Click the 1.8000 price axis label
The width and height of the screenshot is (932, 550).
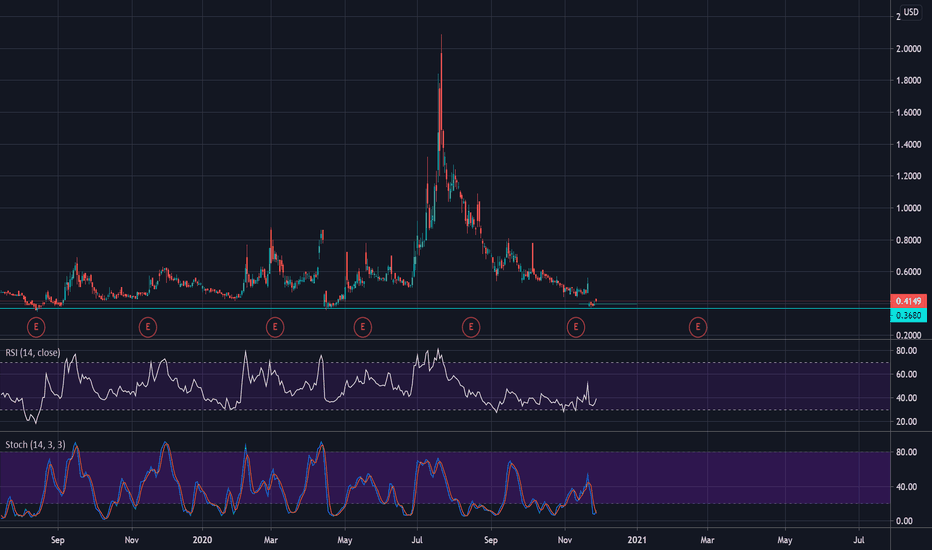click(909, 81)
